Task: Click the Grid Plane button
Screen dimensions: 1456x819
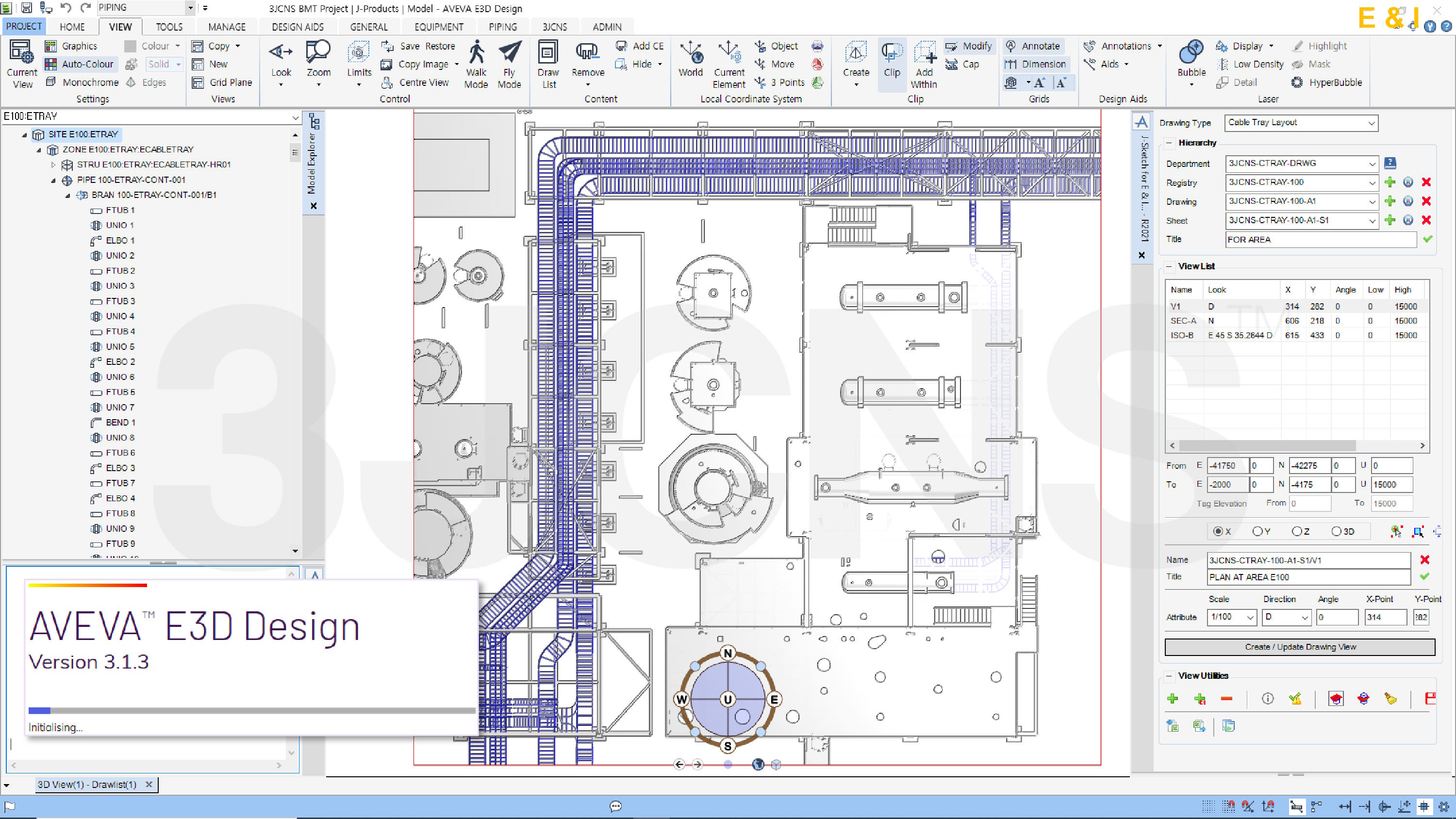Action: 222,82
